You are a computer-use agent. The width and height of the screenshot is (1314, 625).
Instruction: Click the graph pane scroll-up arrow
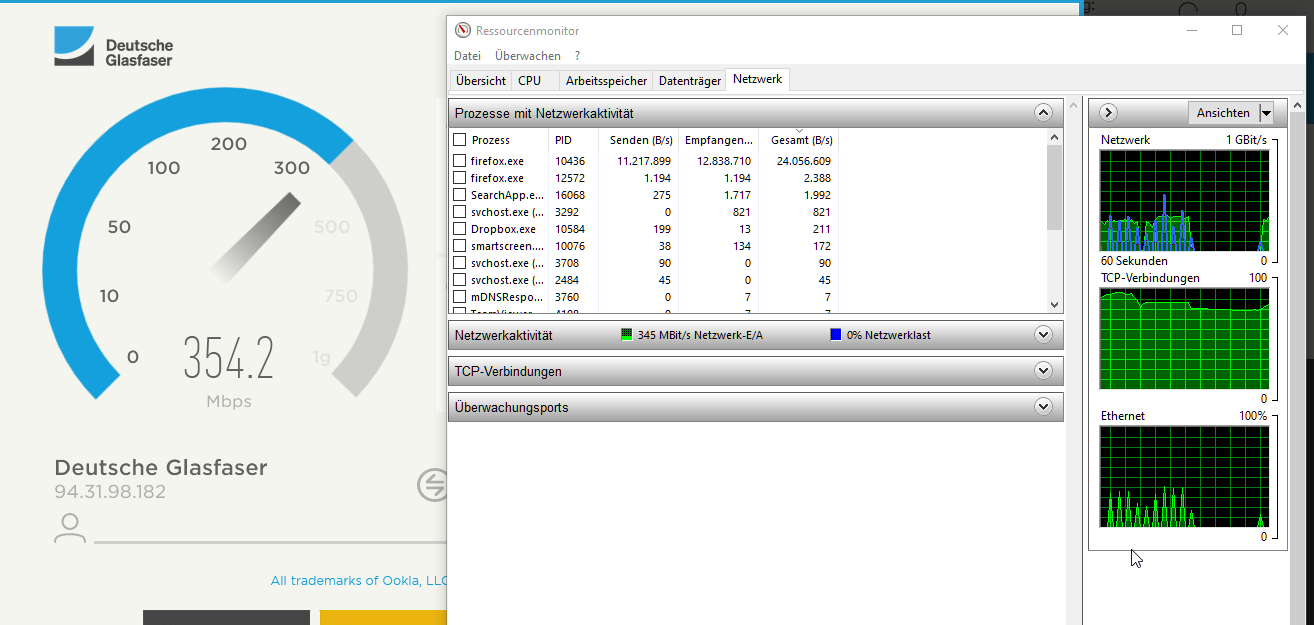pyautogui.click(x=1297, y=105)
